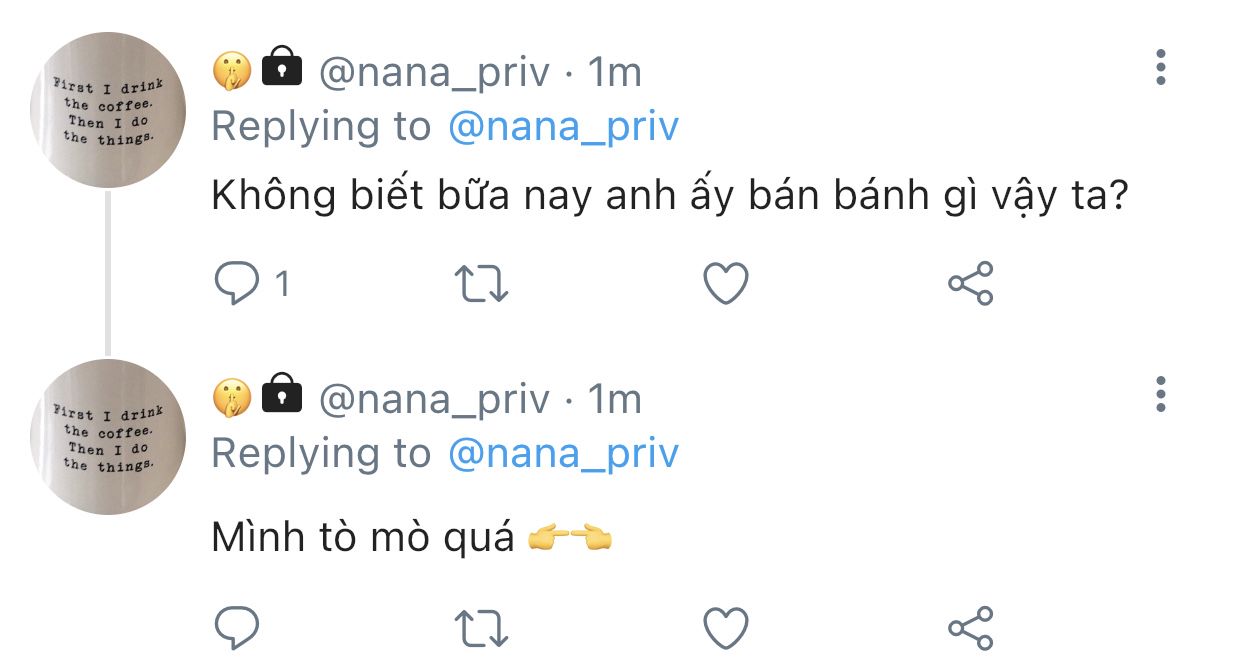This screenshot has width=1242, height=667.
Task: Click @nana_priv mention link in second tweet
Action: (563, 453)
